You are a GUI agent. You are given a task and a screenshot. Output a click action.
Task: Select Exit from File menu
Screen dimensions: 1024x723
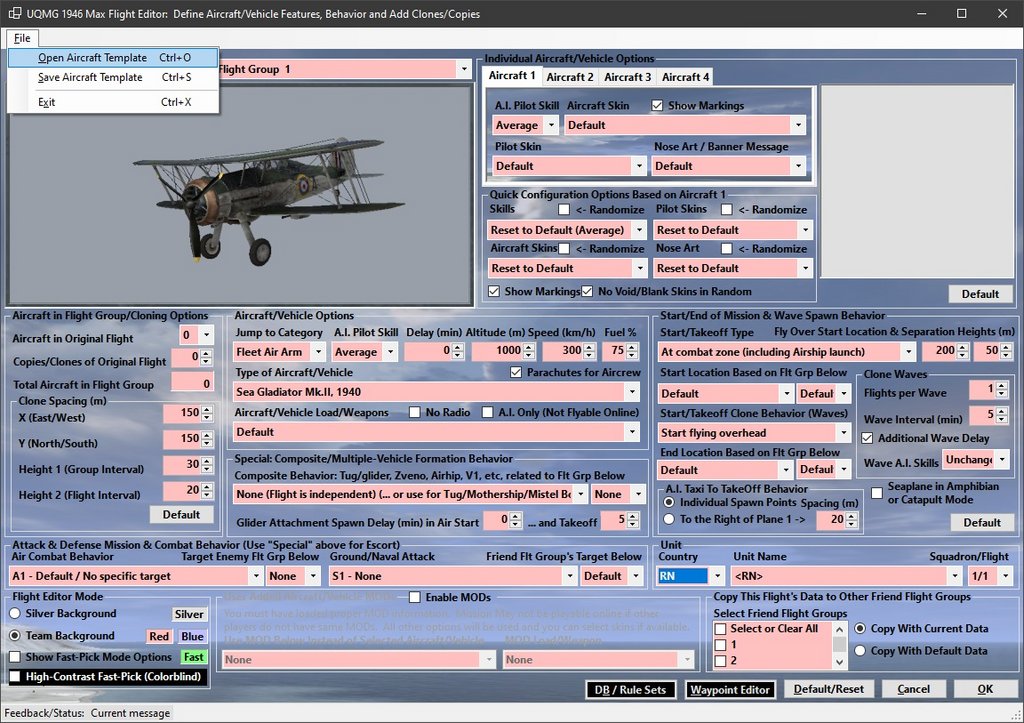(113, 102)
